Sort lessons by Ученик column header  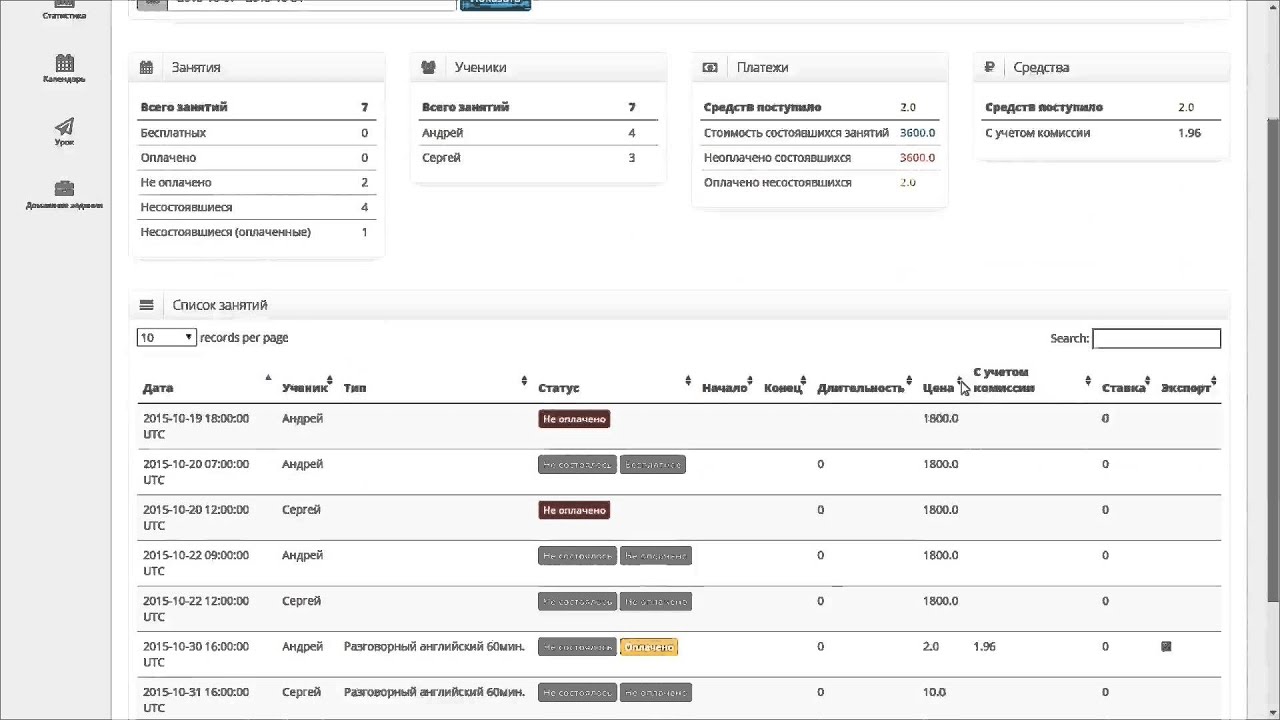(x=304, y=388)
